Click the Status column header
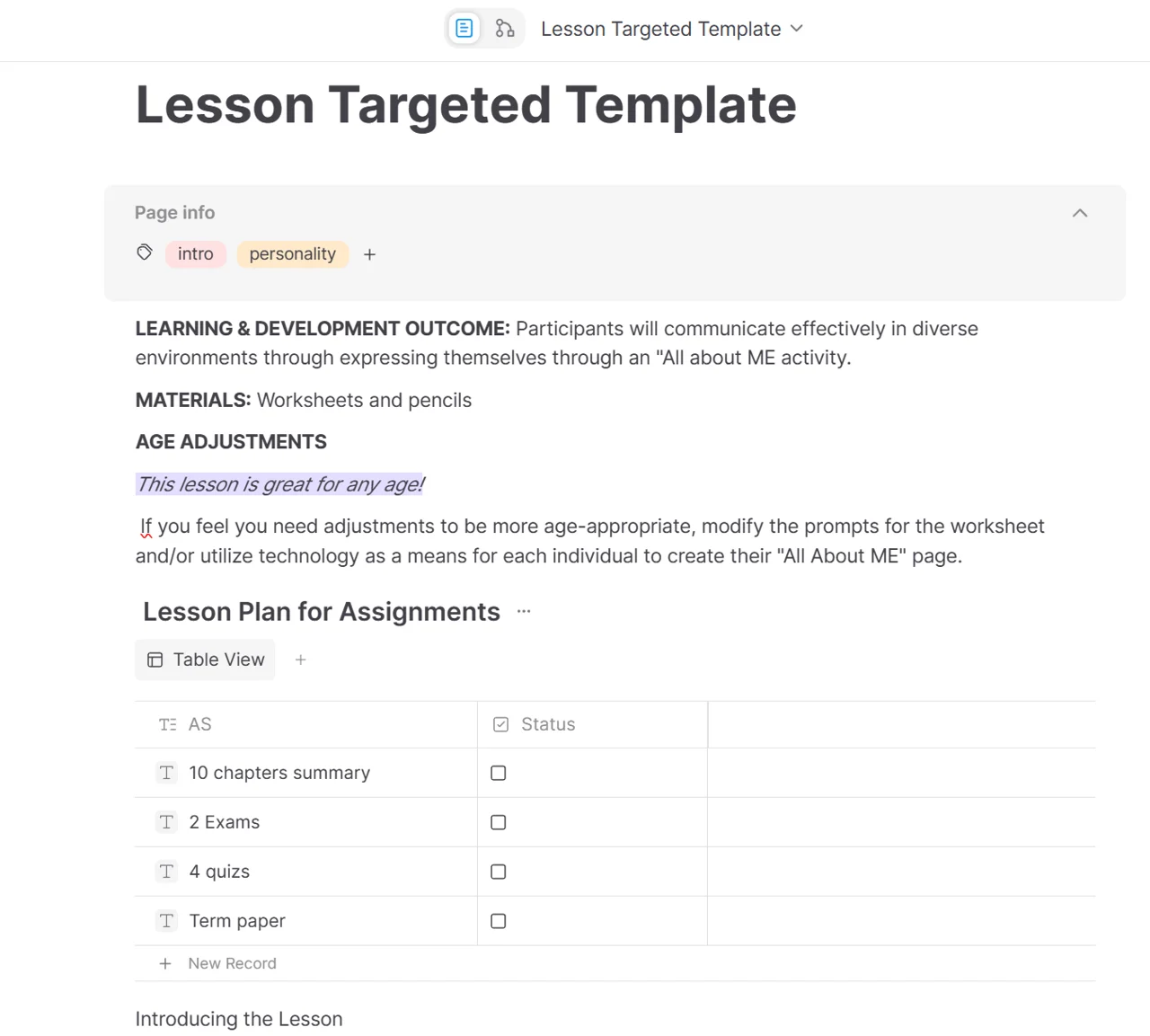 [x=593, y=724]
